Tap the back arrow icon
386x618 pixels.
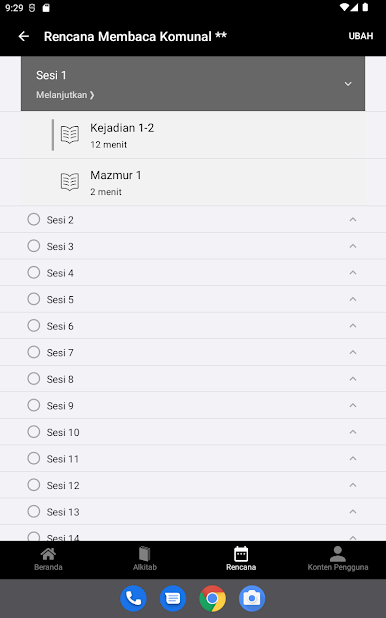click(x=24, y=36)
